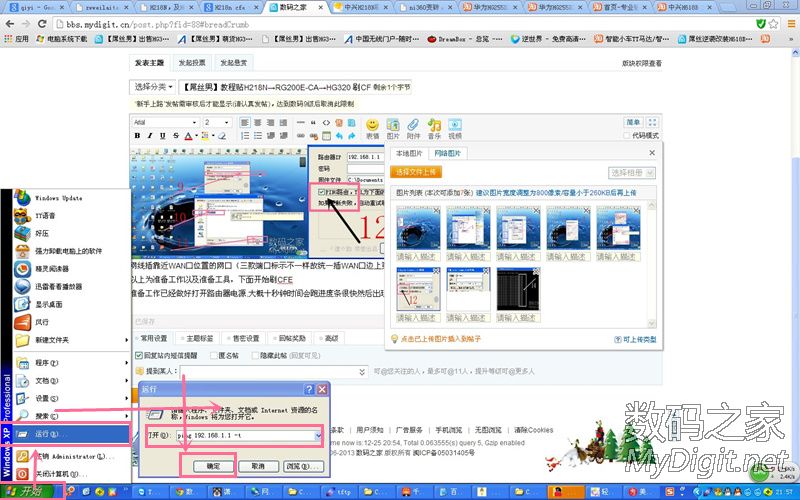This screenshot has height=500, width=800.
Task: Click 取消 in the Run dialog
Action: (x=259, y=466)
